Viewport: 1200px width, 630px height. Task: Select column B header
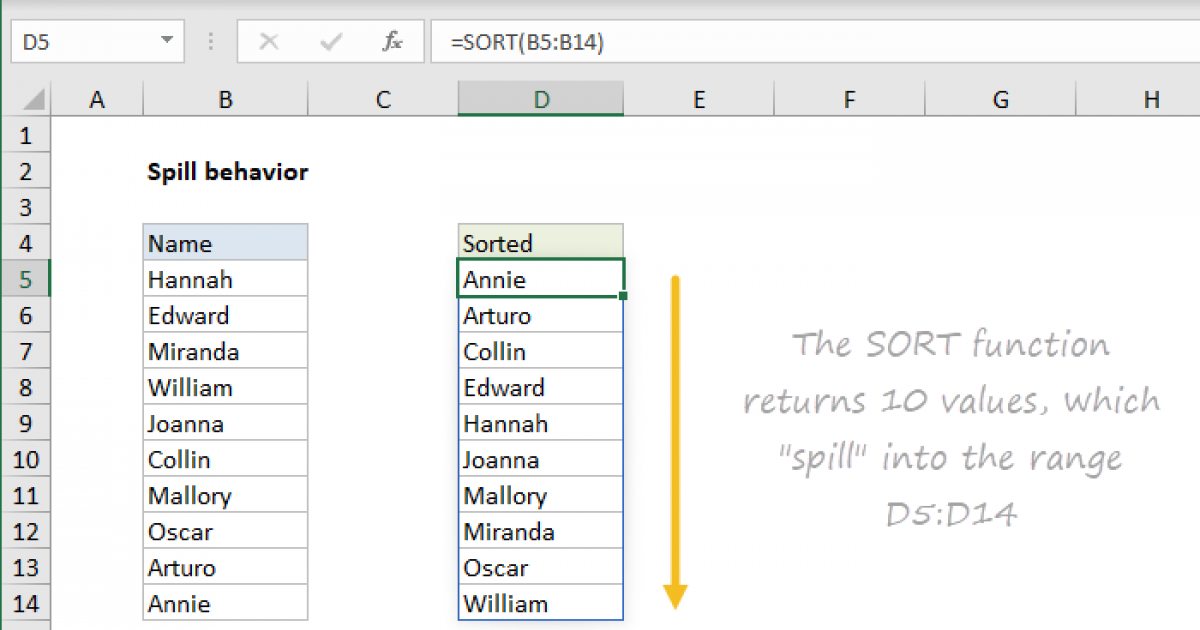pos(225,98)
